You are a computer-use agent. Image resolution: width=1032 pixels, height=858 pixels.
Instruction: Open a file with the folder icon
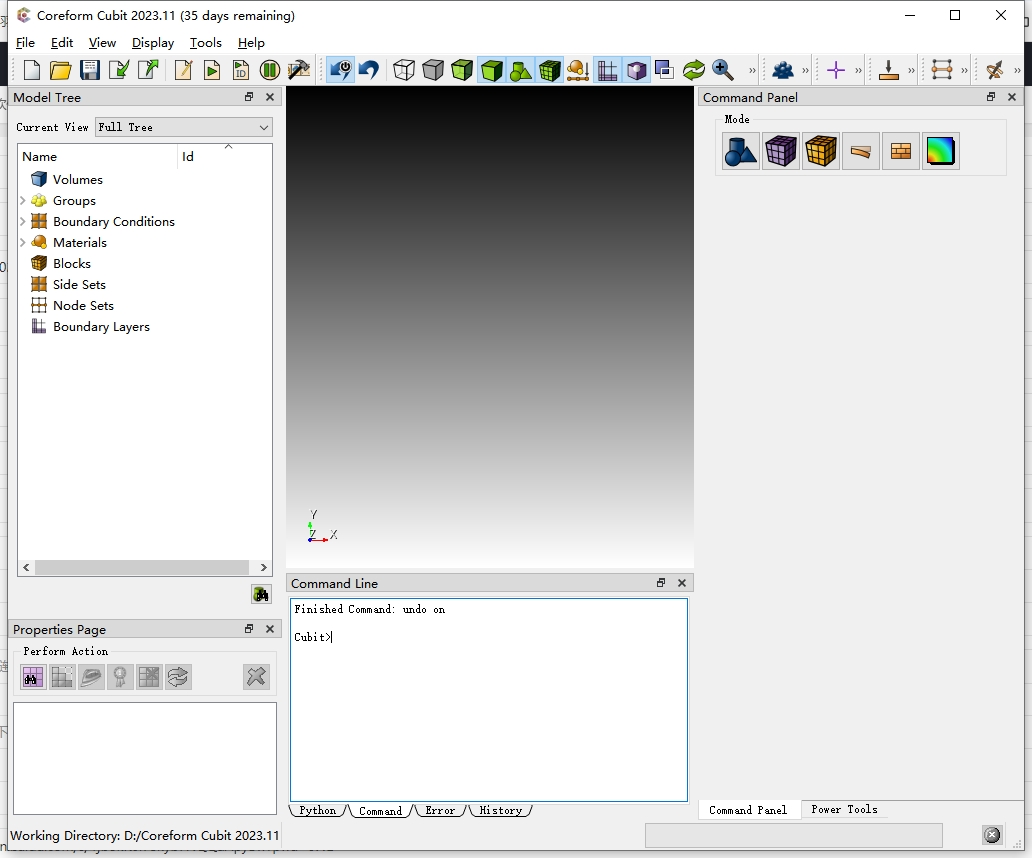(x=61, y=70)
